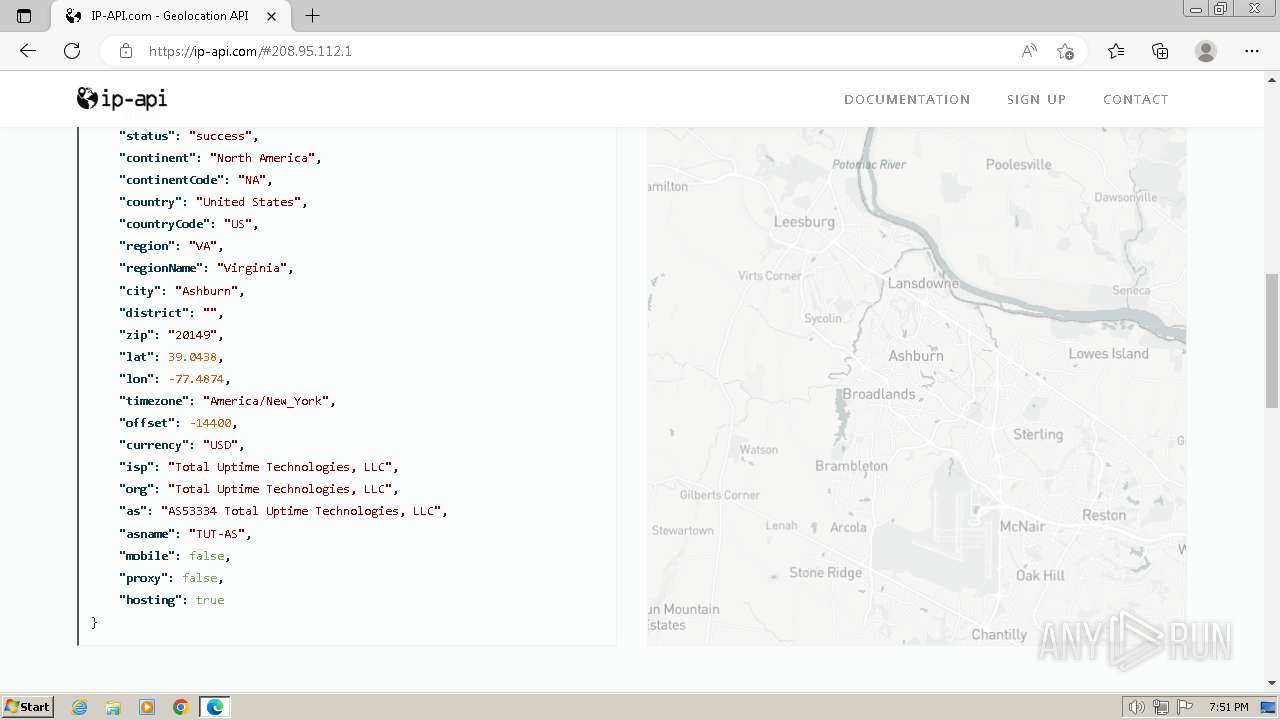
Task: Click Stone Ridge label on the map
Action: (826, 572)
